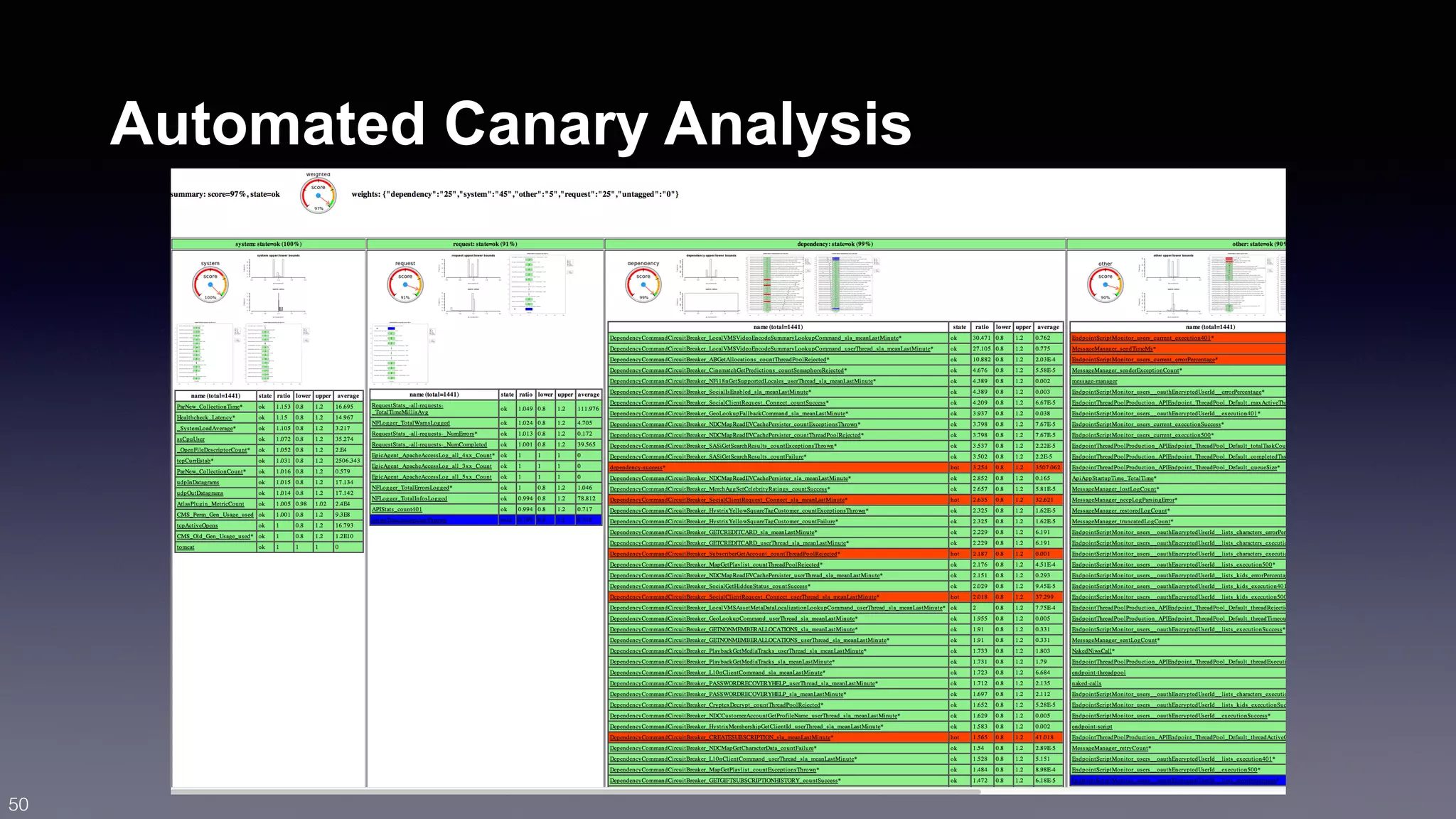Open the Healthcheck_Latency metric link
Screen dimensions: 1456x819
coord(205,418)
